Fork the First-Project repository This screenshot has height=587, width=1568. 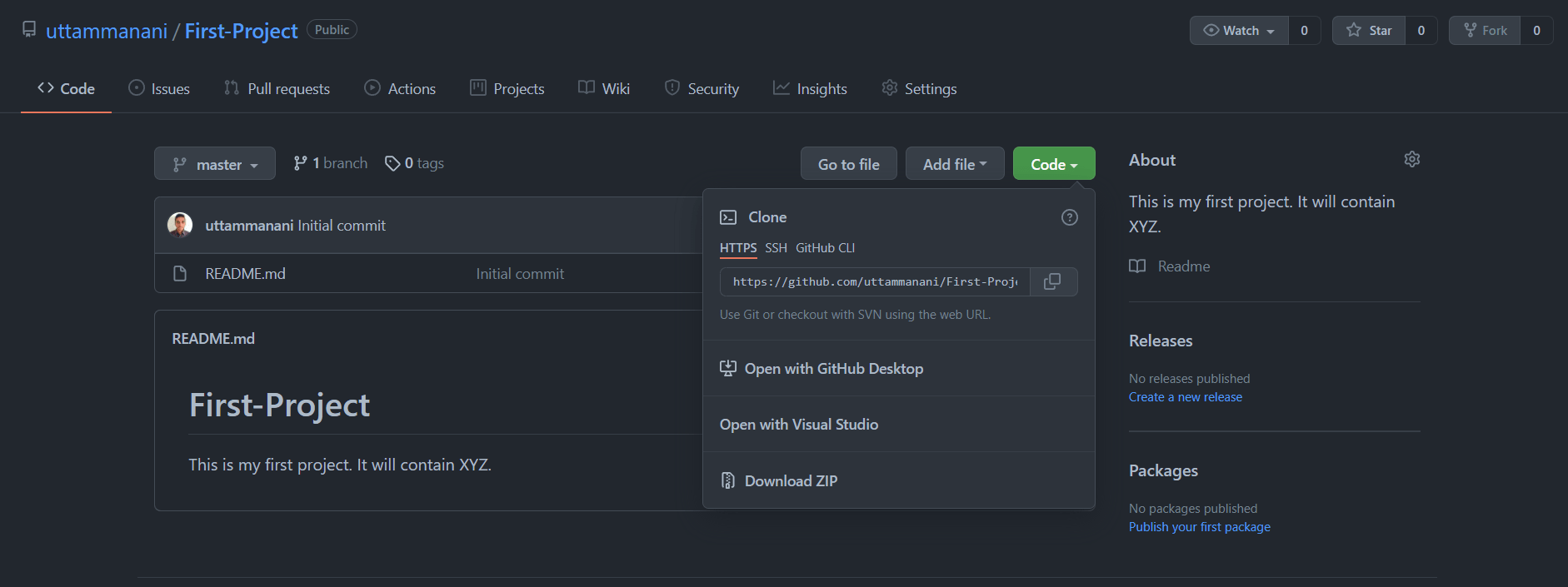[1485, 31]
